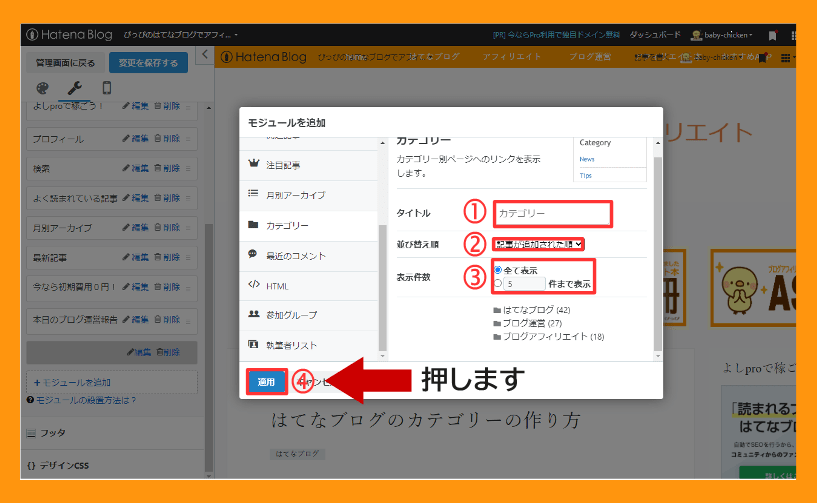Edit the last unnamed highlighted module
817x503 pixels.
pyautogui.click(x=140, y=352)
